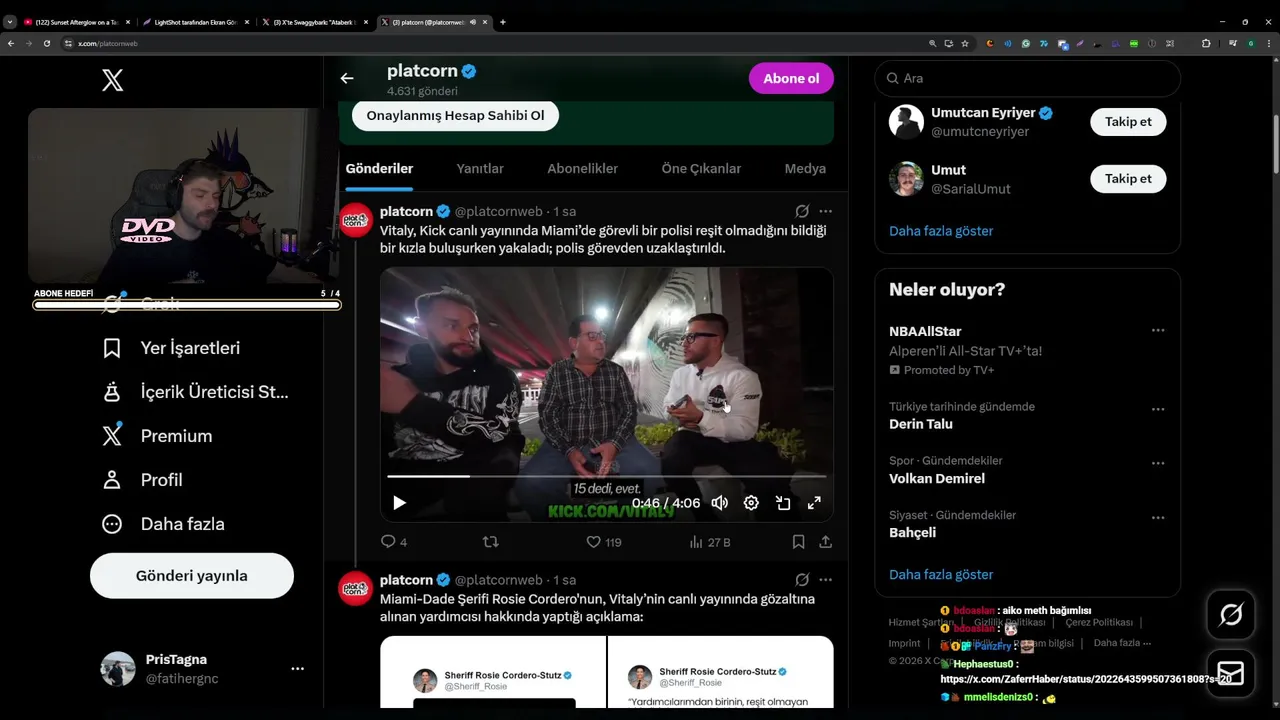This screenshot has width=1280, height=720.
Task: Open Profil from the sidebar
Action: point(142,480)
